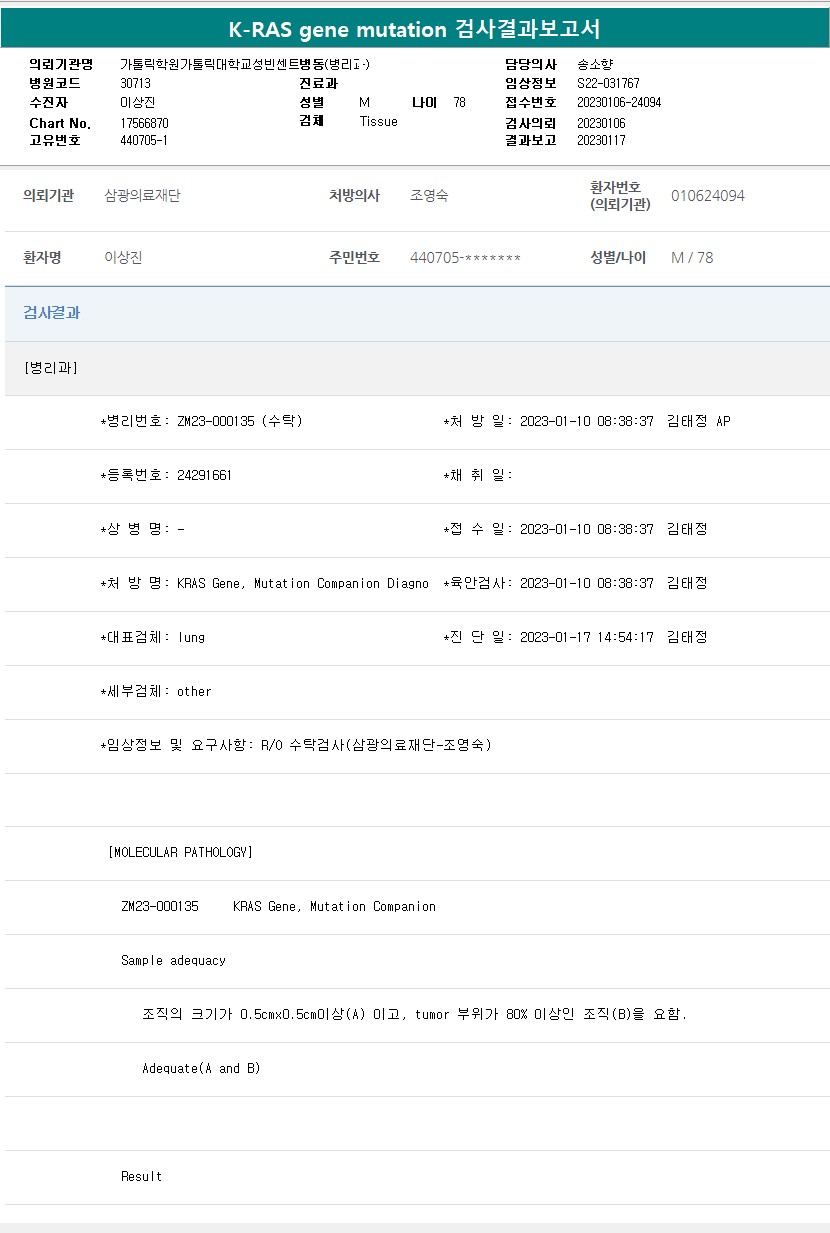Click the 고유번호 value 440705-1
The height and width of the screenshot is (1233, 830).
[144, 140]
